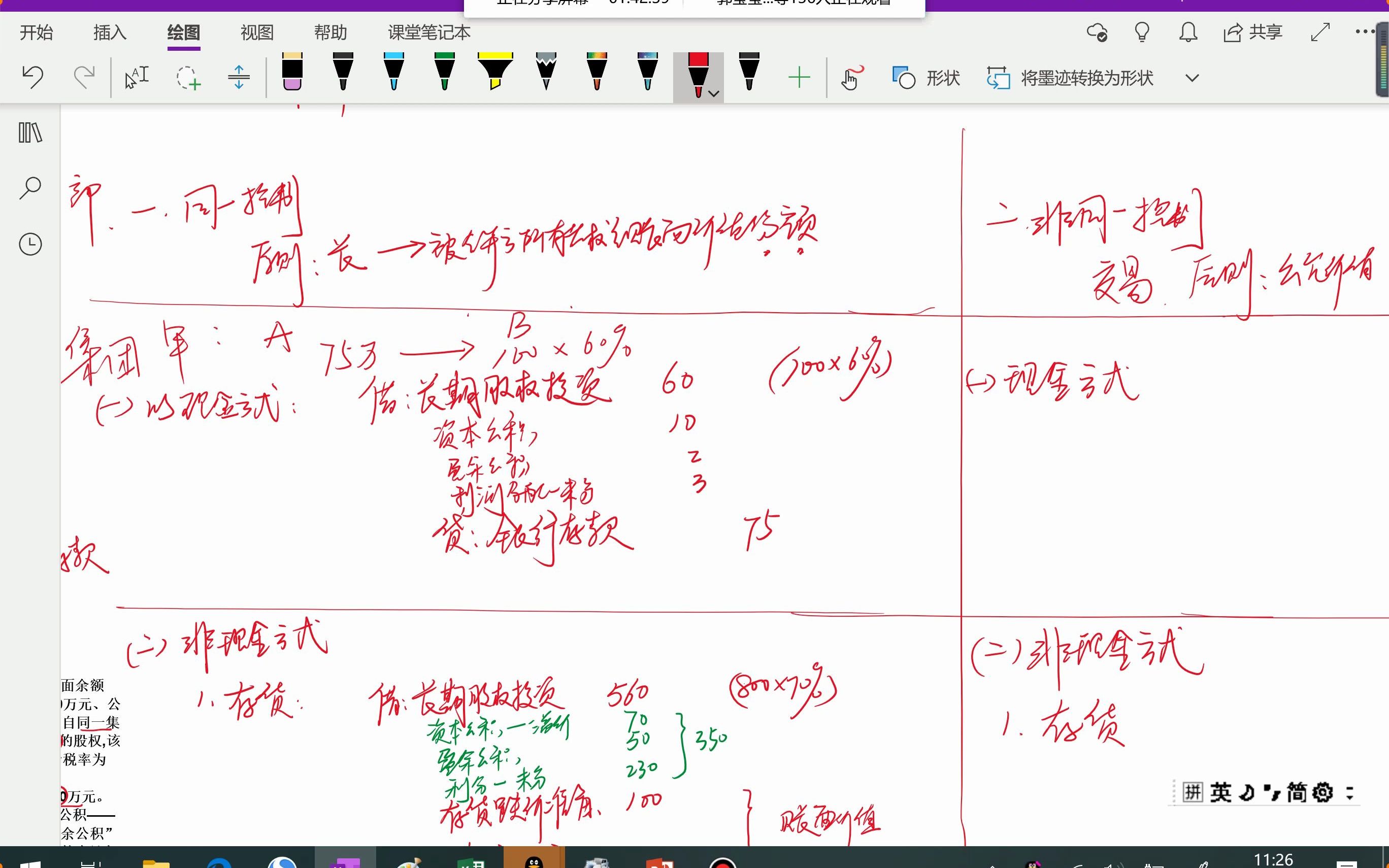
Task: Pick the Eraser tool
Action: [292, 72]
